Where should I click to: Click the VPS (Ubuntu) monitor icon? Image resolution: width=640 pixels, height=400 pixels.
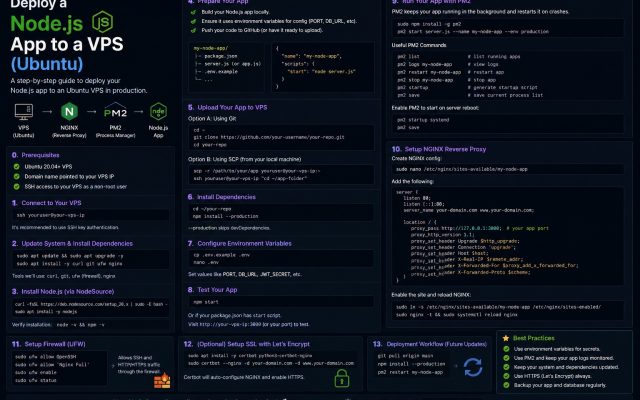tap(24, 111)
